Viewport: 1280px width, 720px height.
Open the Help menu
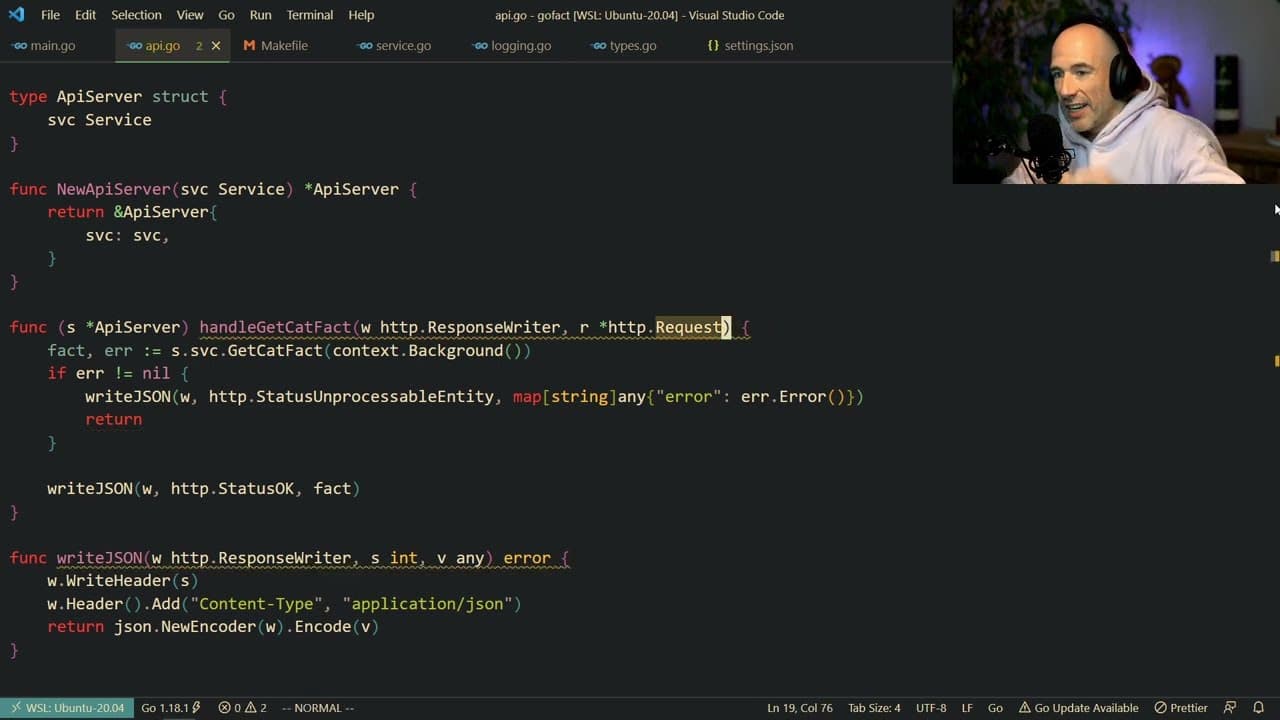[x=361, y=15]
